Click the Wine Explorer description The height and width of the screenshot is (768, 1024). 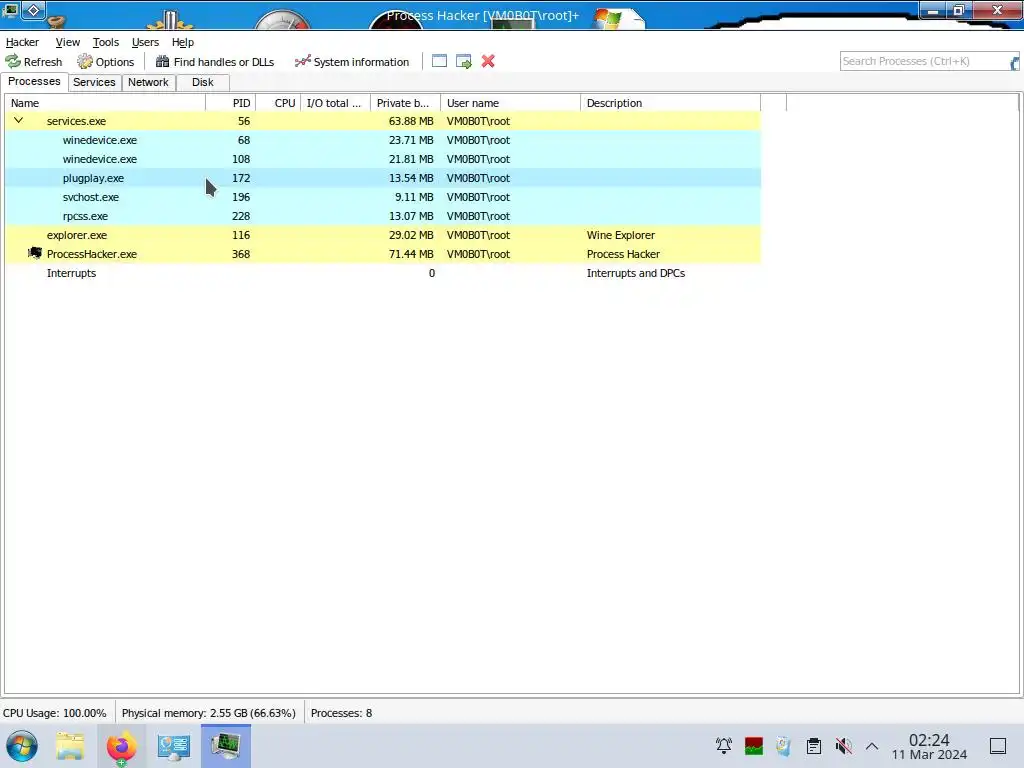point(620,235)
